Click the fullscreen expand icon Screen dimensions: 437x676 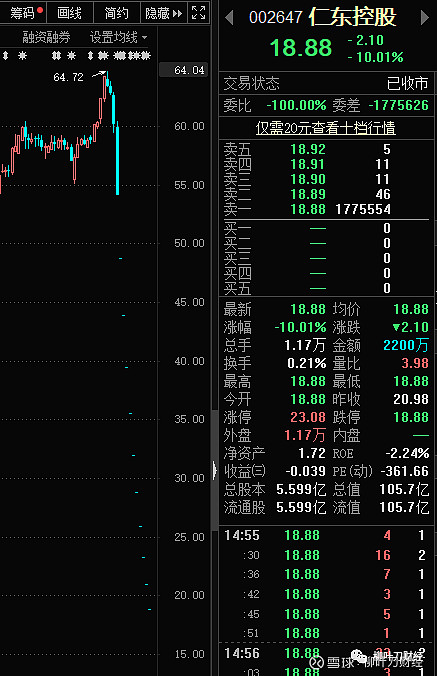coord(199,13)
